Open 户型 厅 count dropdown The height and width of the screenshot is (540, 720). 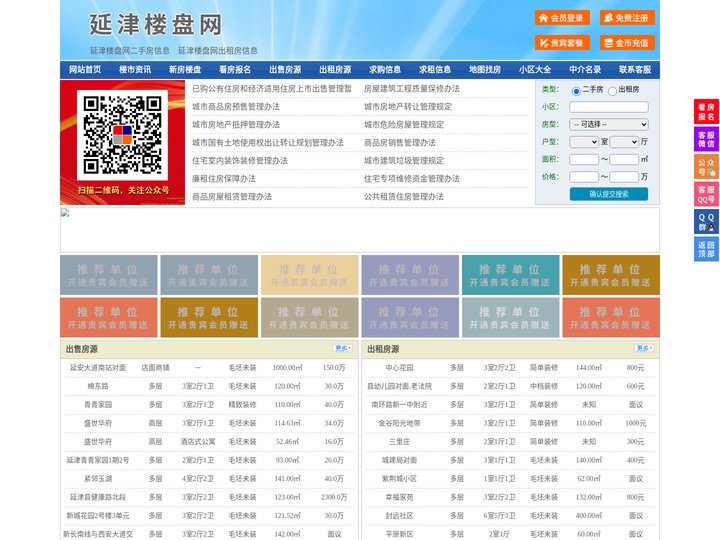point(624,142)
